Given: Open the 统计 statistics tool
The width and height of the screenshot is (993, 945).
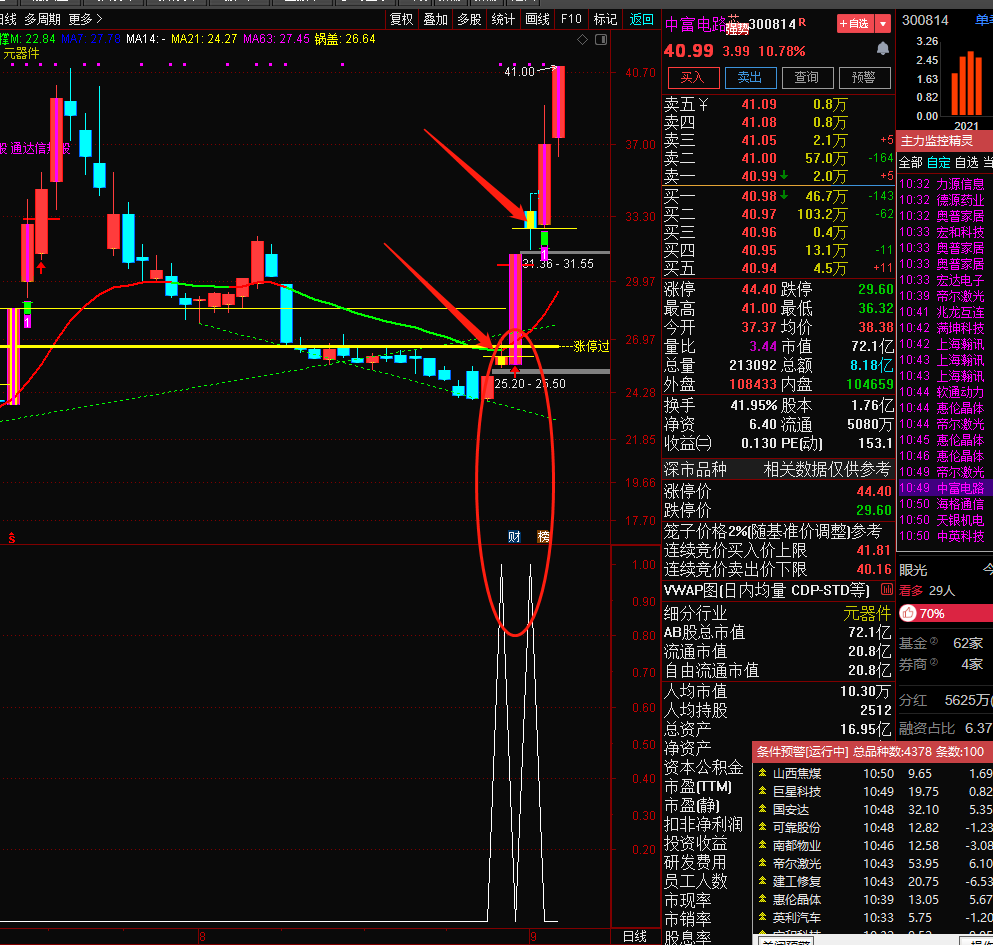Looking at the screenshot, I should tap(503, 20).
